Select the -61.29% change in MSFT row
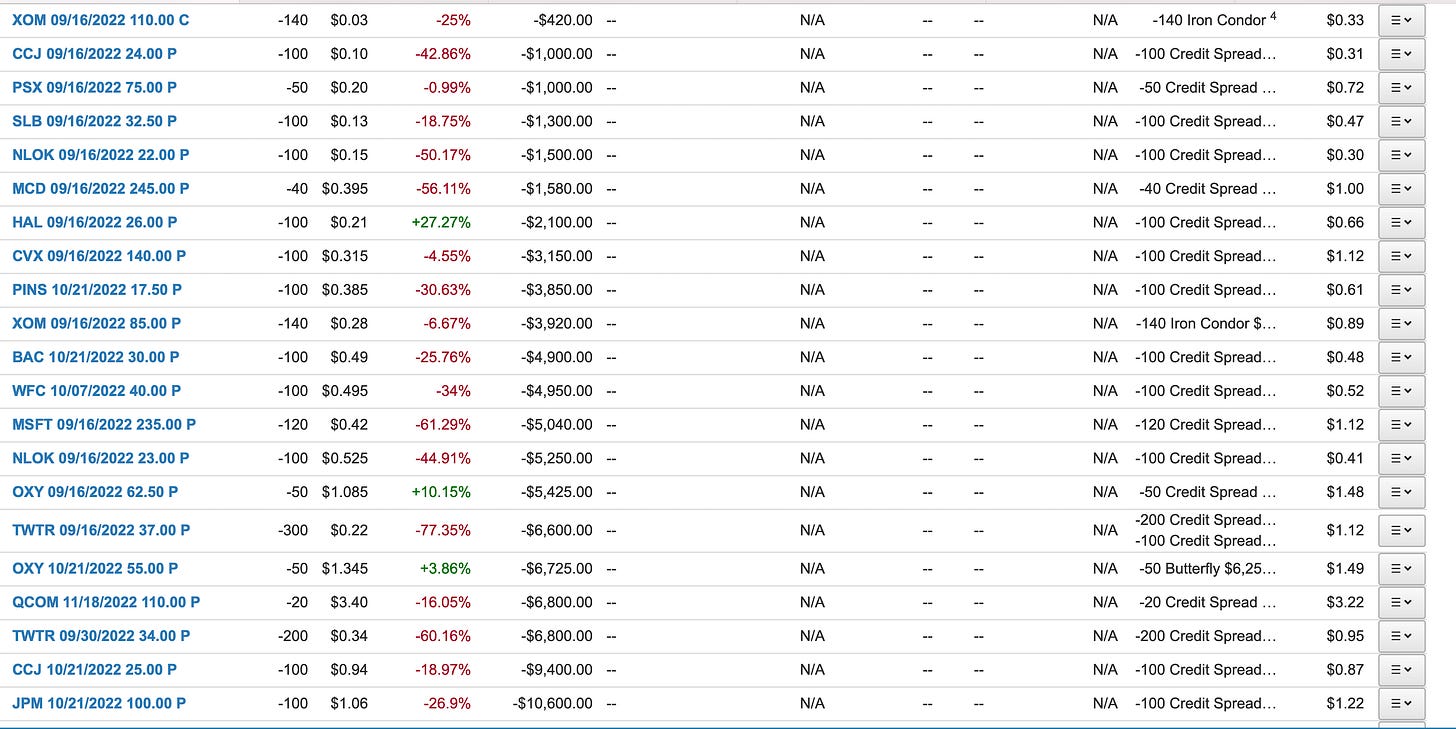 click(443, 424)
